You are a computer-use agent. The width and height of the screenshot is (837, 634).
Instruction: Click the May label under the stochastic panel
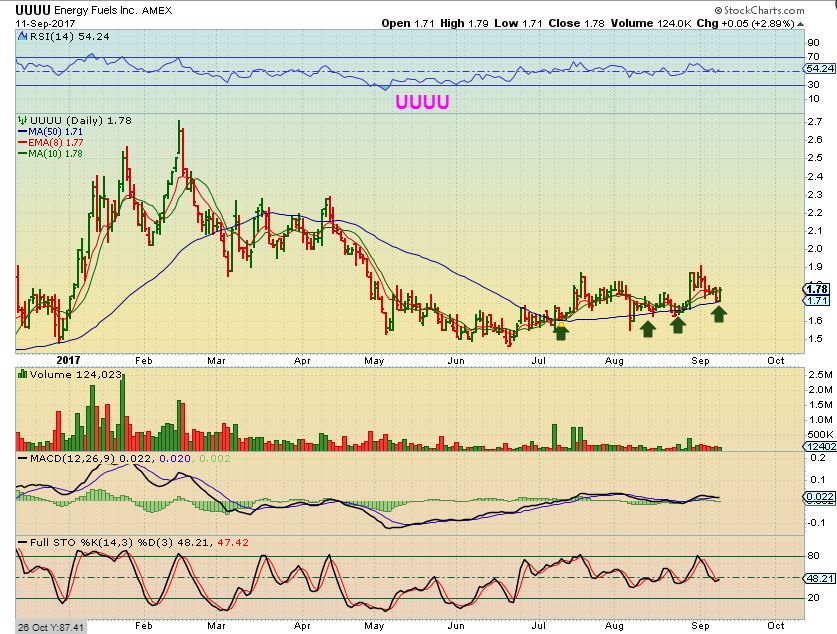click(x=374, y=625)
